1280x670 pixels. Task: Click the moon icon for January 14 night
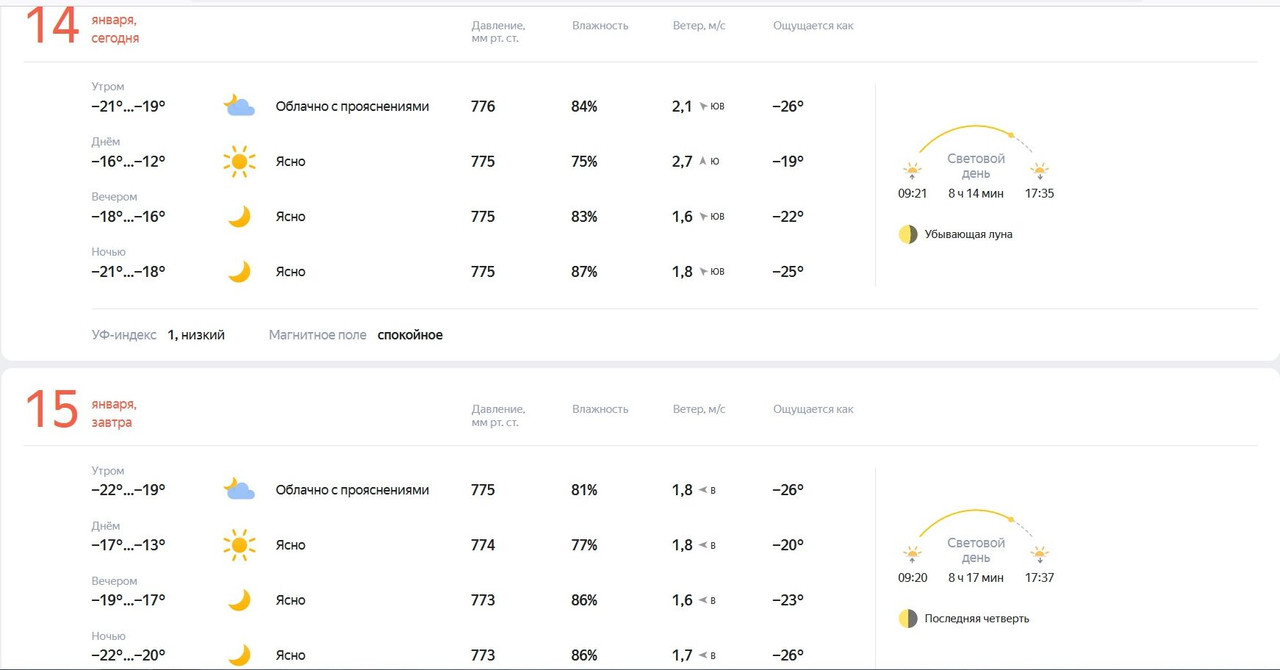(239, 271)
